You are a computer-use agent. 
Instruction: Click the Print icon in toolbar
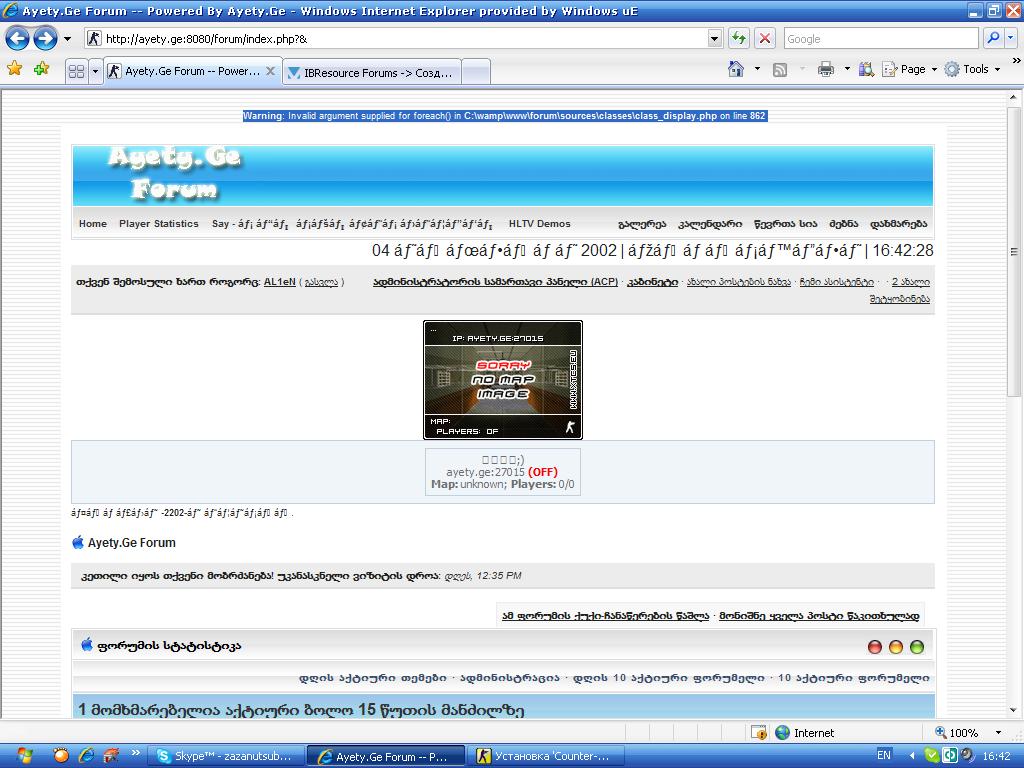[x=826, y=69]
